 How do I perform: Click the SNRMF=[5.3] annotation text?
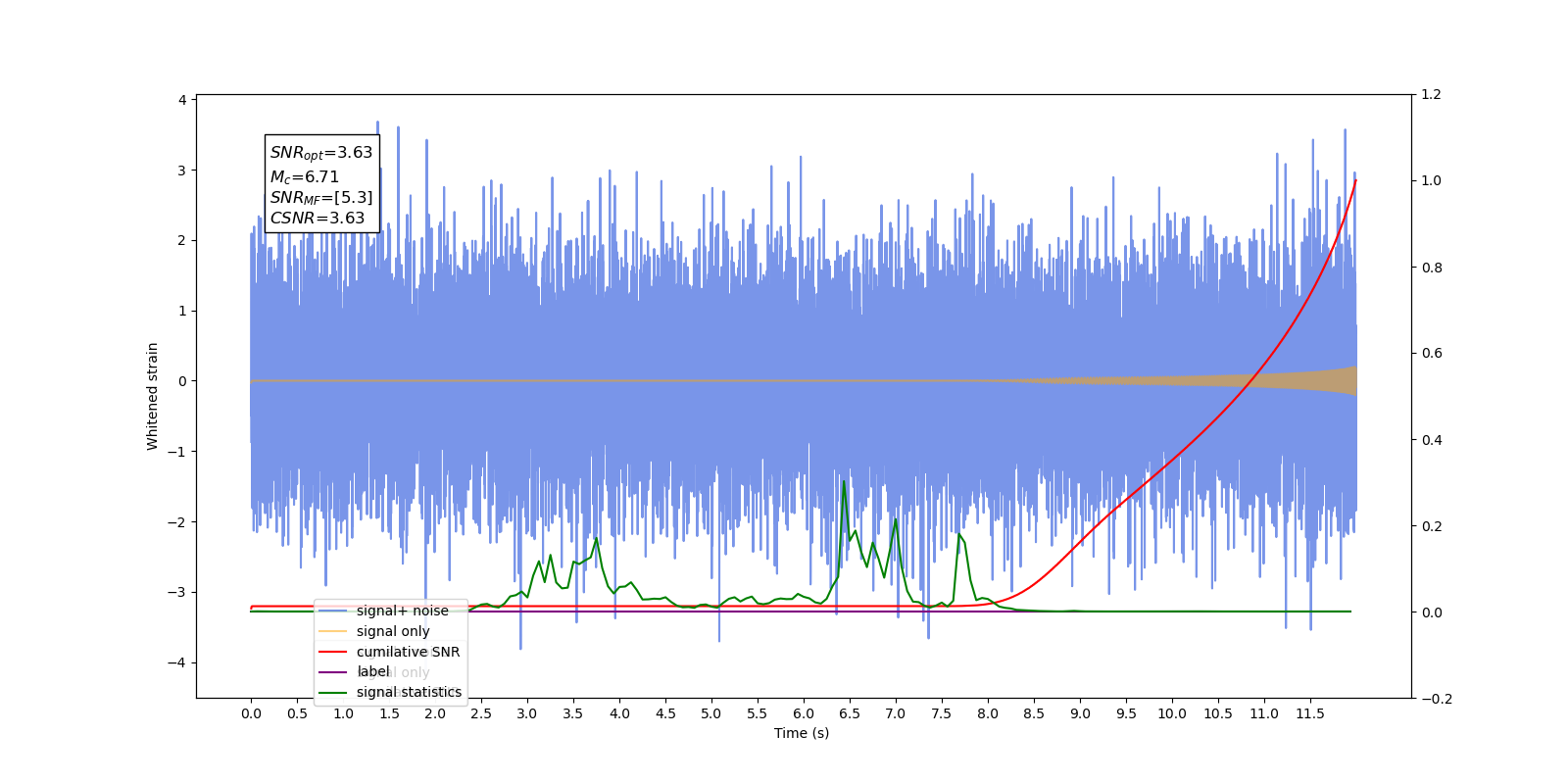coord(321,198)
